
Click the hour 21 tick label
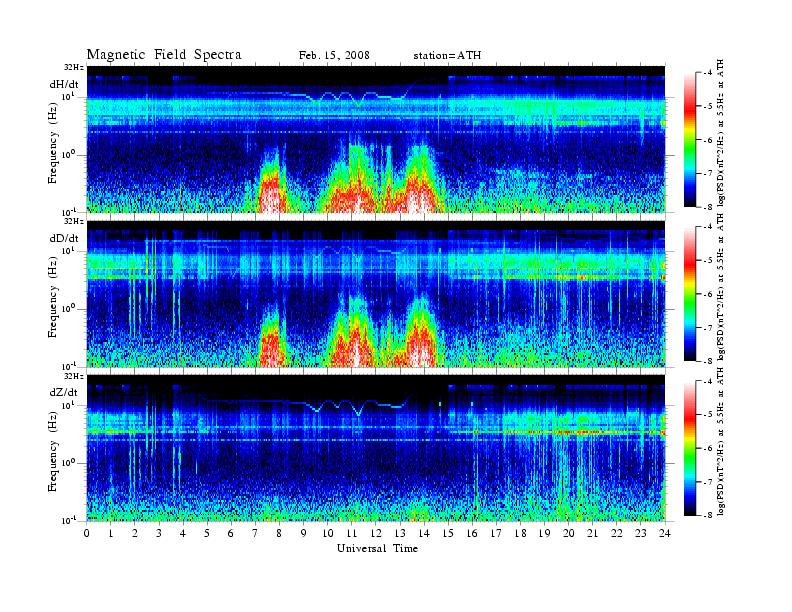click(x=592, y=534)
